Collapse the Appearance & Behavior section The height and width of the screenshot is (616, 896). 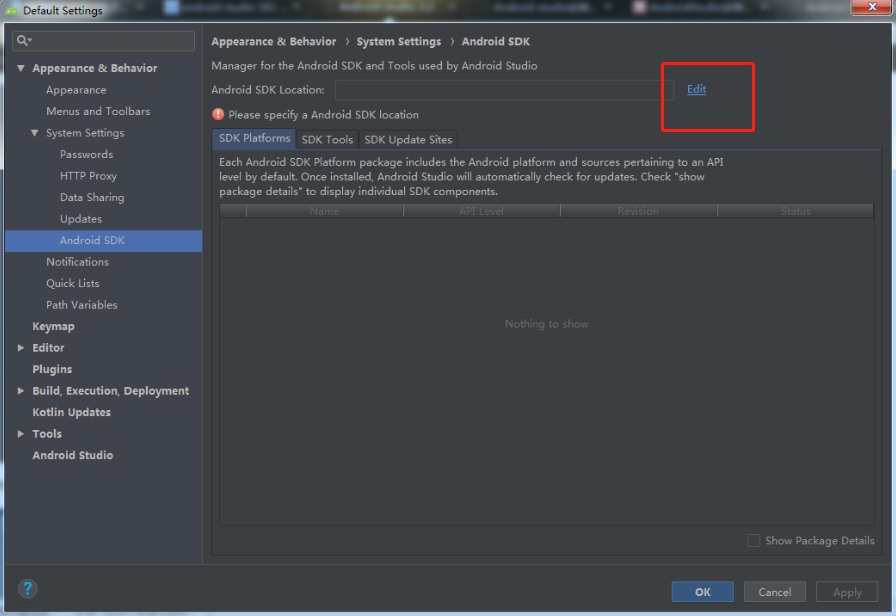pyautogui.click(x=22, y=67)
